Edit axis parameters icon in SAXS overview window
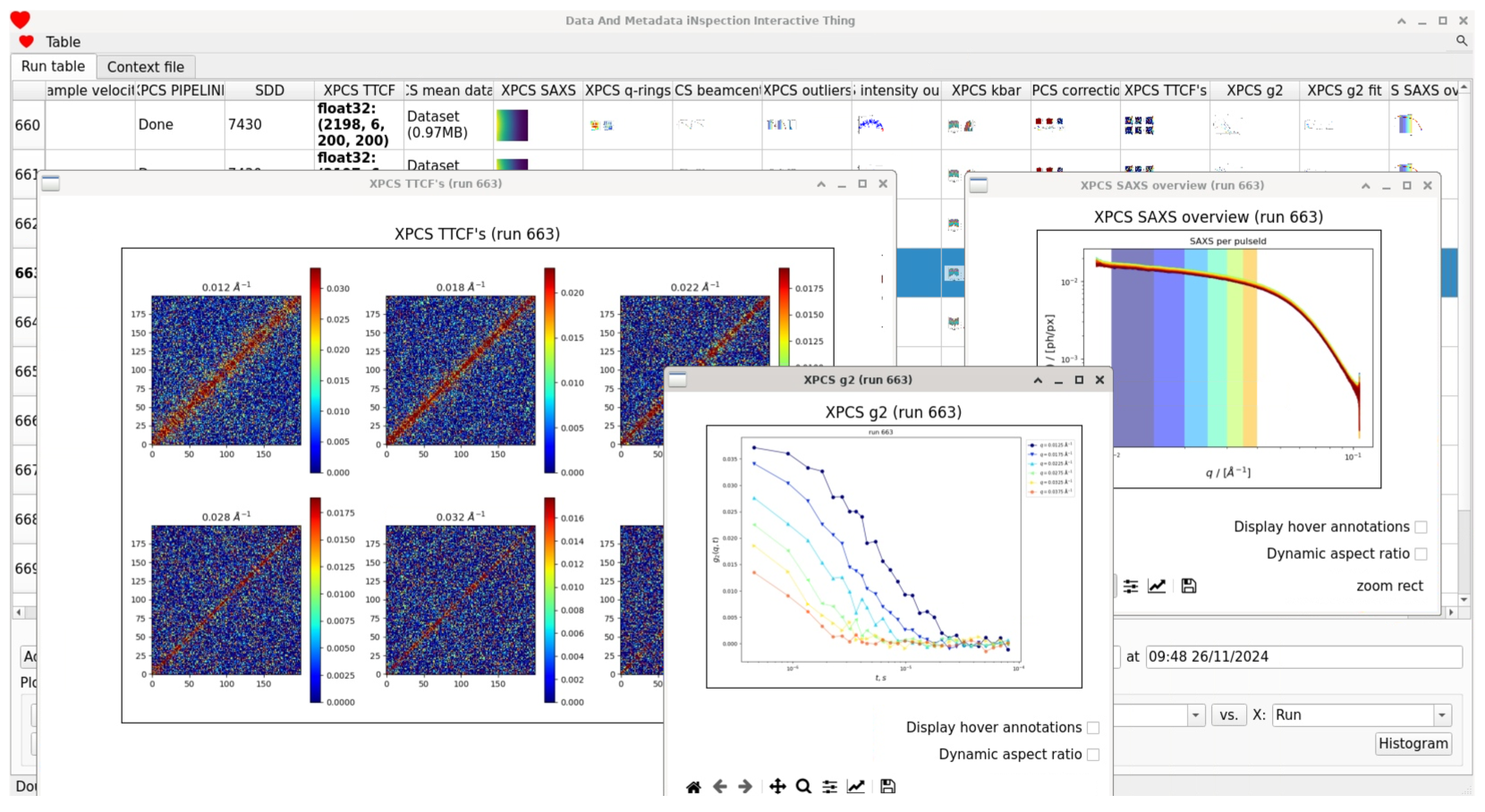Screen dimensions: 1485x812 click(x=1157, y=587)
